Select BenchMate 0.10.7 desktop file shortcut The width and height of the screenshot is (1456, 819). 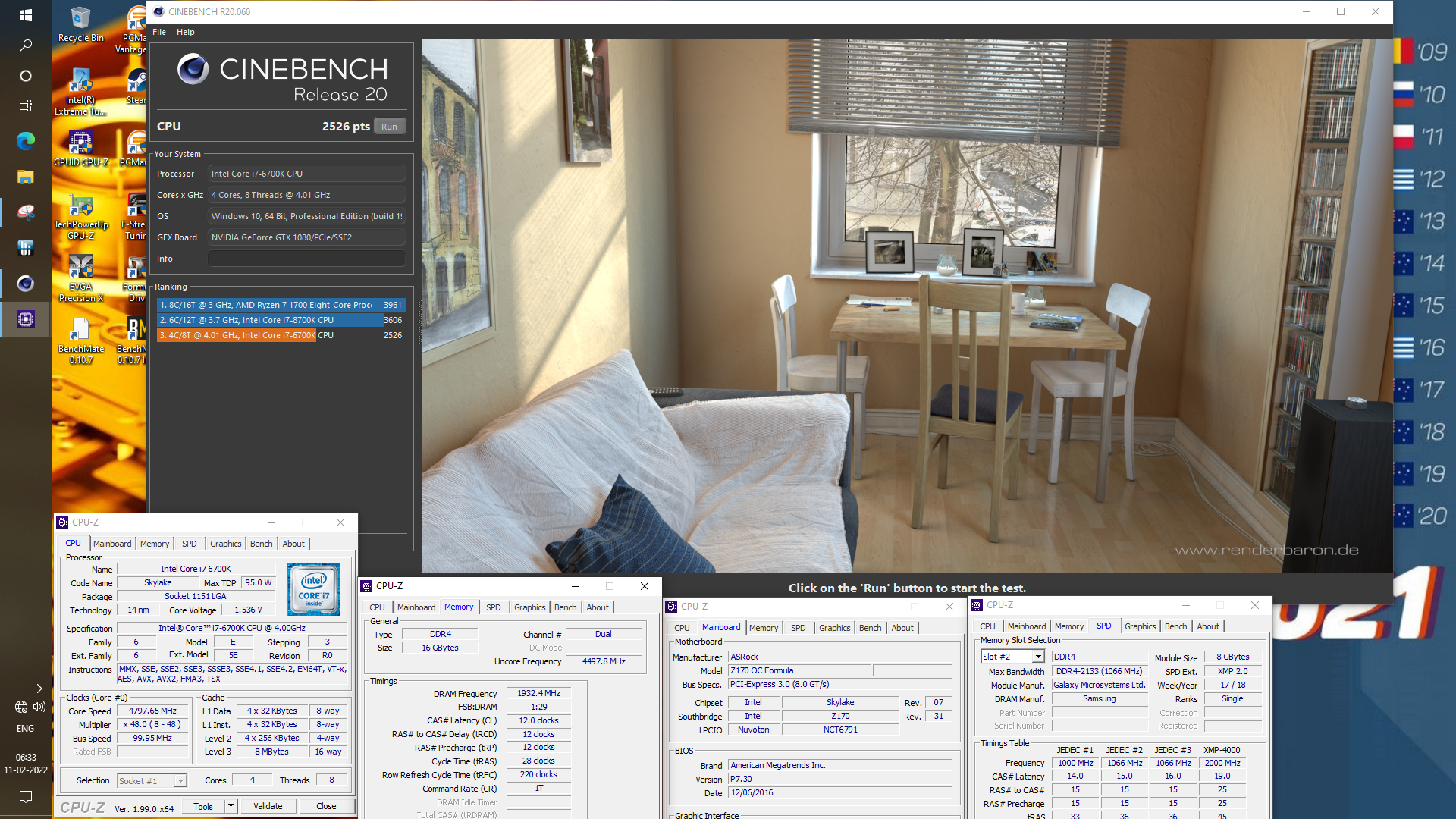coord(80,341)
